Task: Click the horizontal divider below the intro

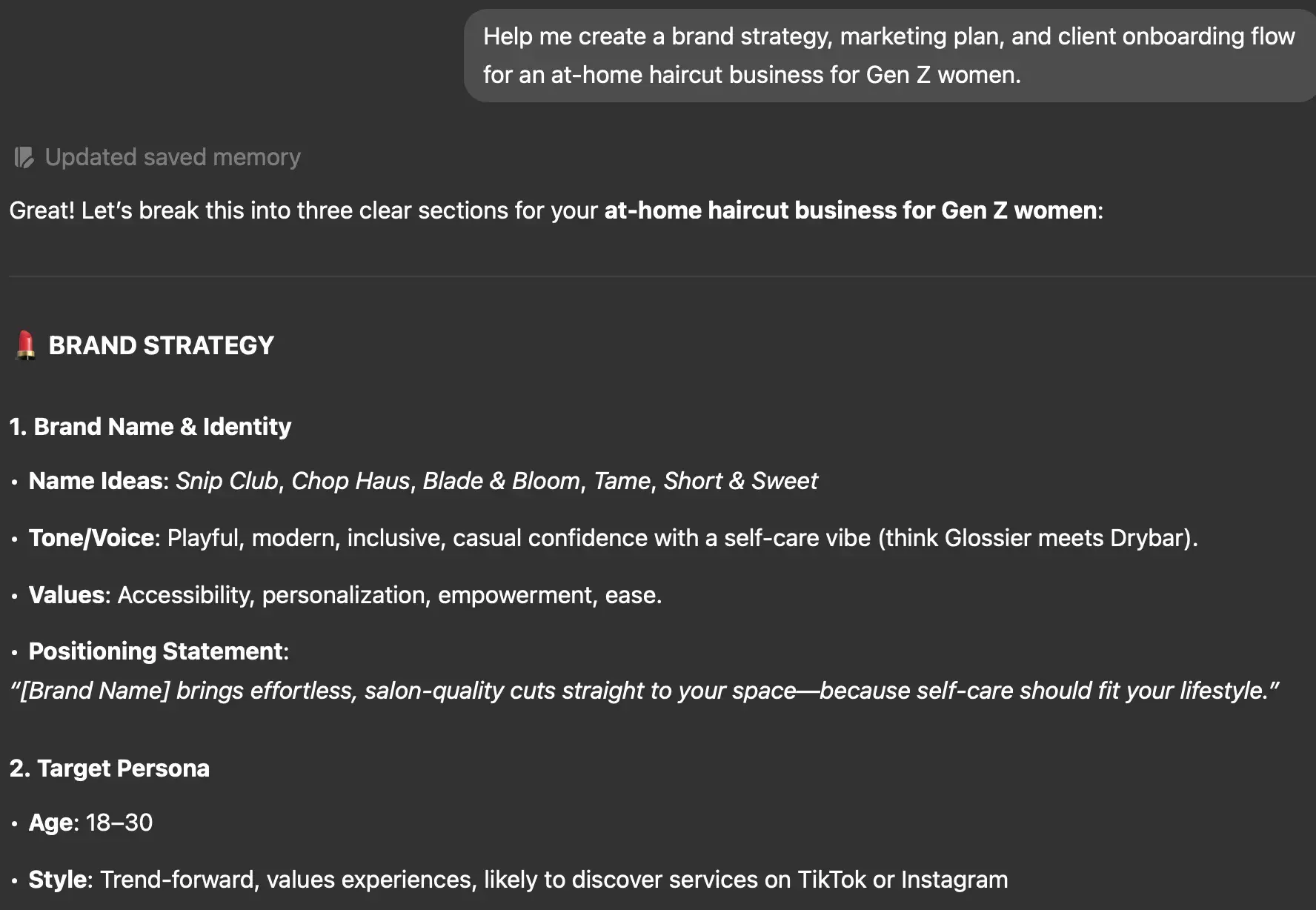Action: point(662,276)
